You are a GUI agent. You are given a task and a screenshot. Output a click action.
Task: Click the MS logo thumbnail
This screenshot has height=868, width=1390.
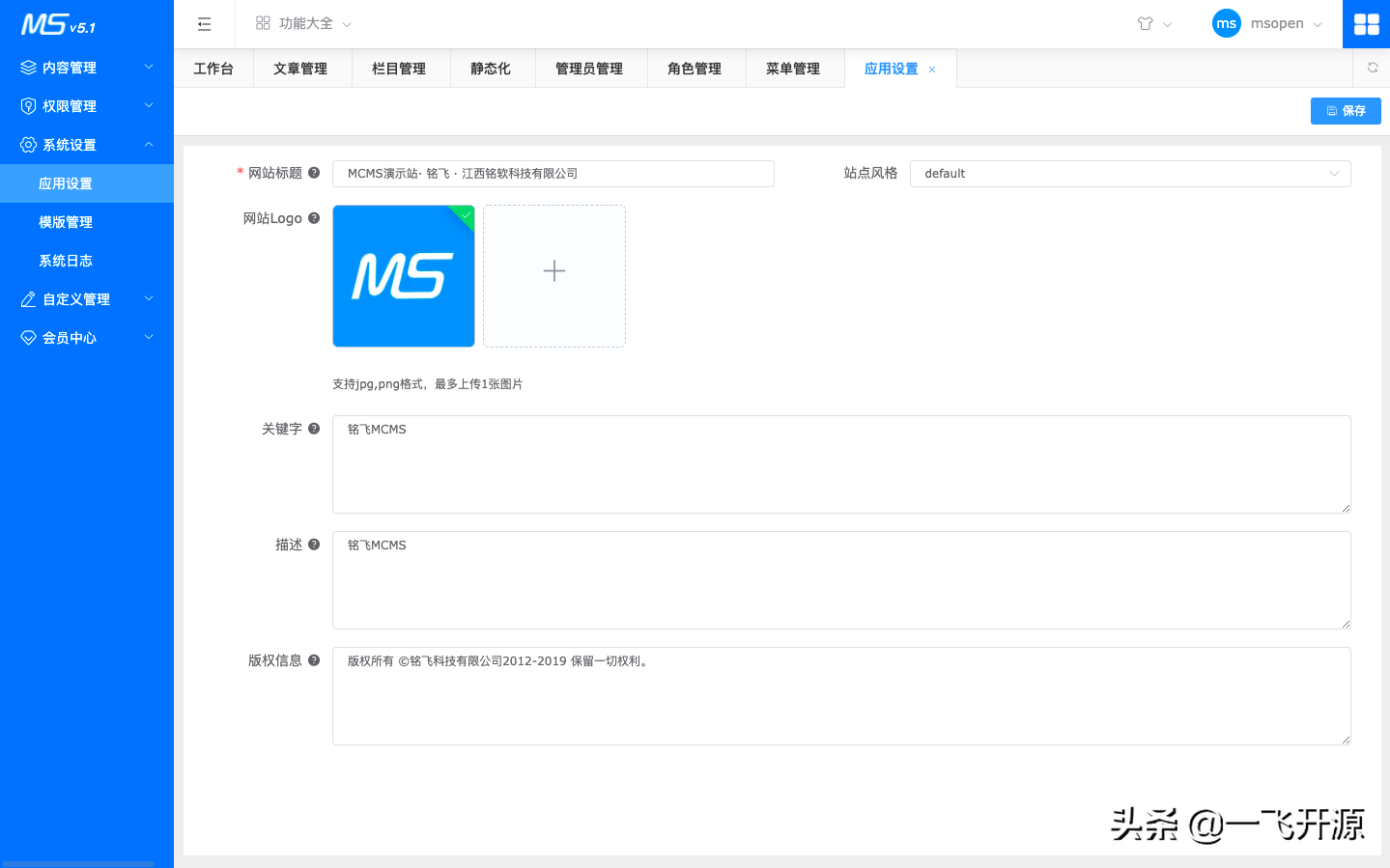403,275
